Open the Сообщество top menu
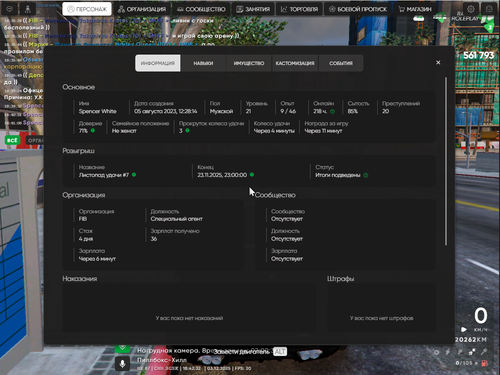 (201, 9)
